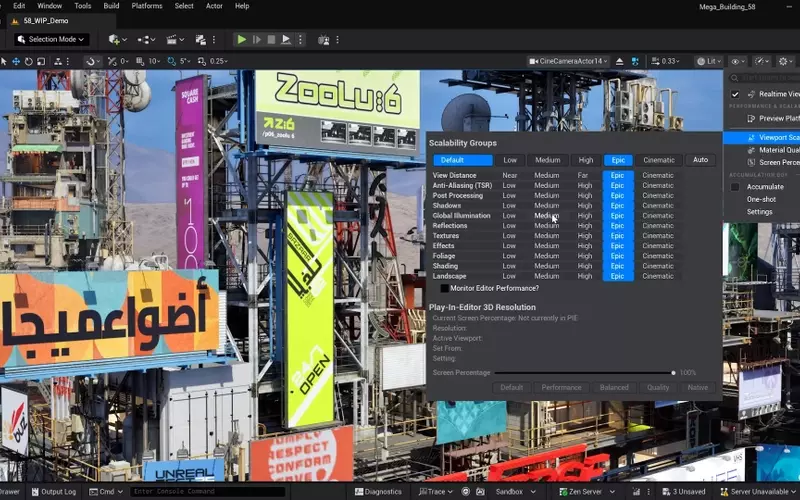Open the scale snap 0.25 dropdown
This screenshot has height=500, width=800.
(x=219, y=61)
